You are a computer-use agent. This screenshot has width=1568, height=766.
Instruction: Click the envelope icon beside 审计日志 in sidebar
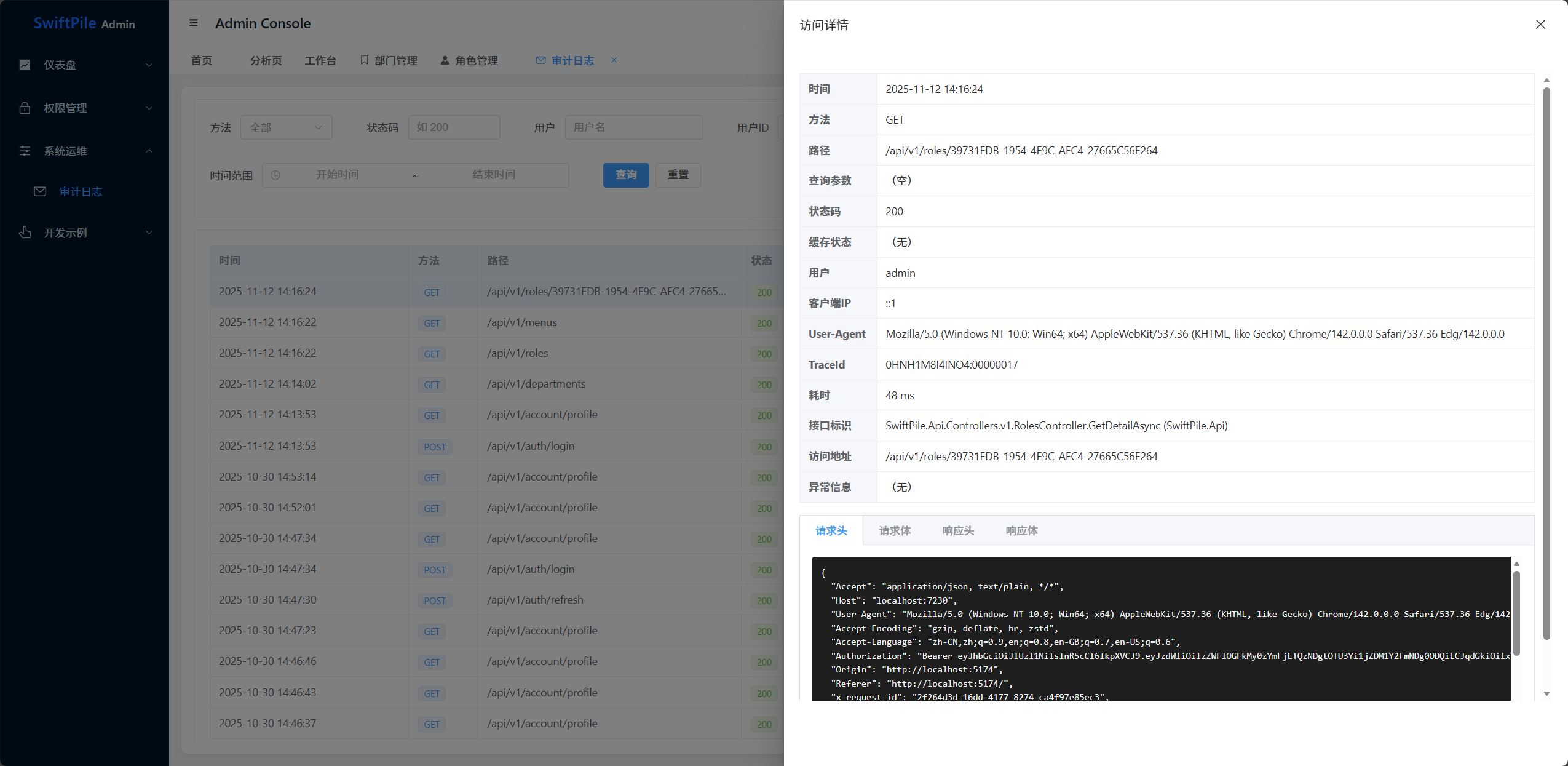pos(40,191)
